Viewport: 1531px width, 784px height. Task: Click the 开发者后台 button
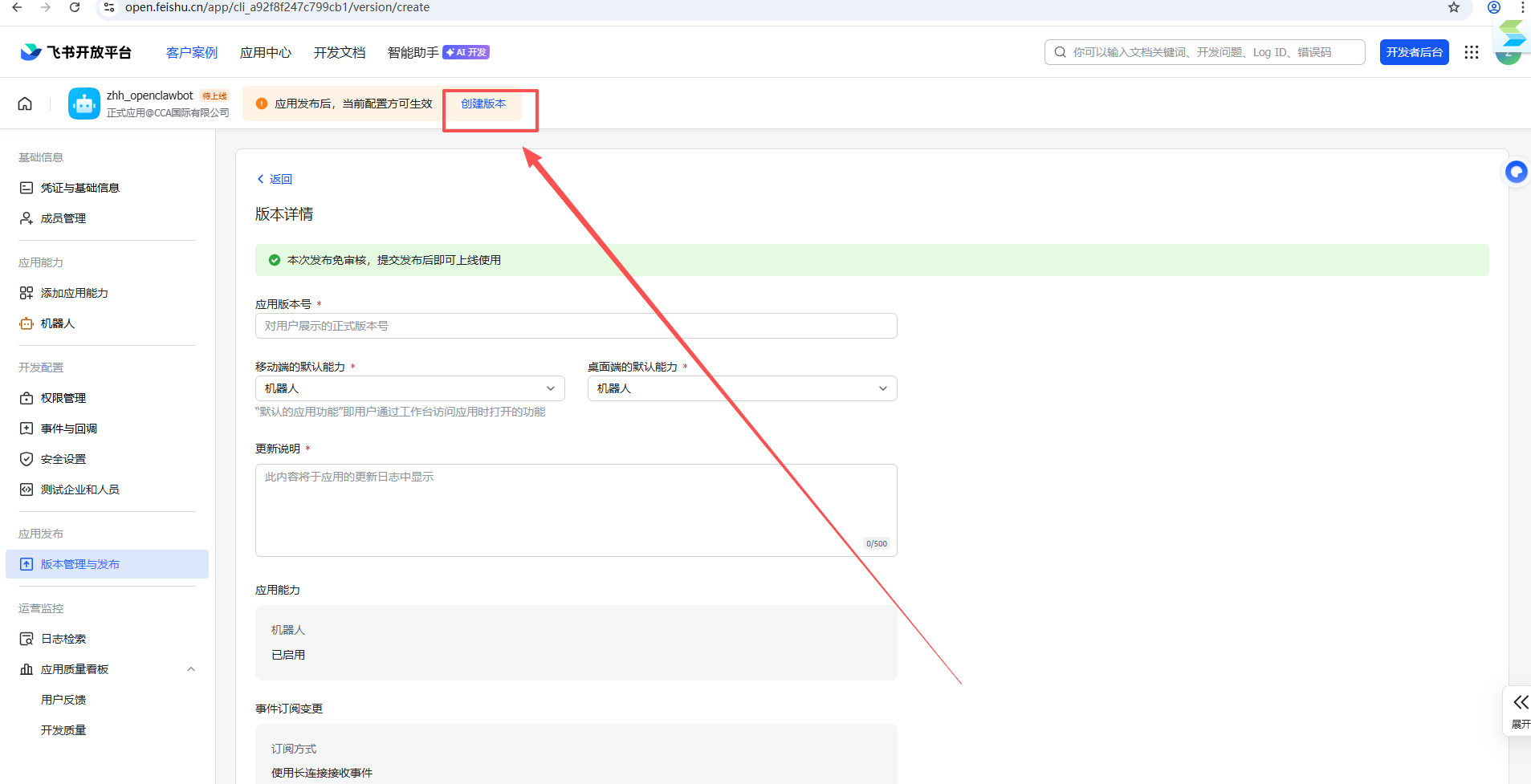[1414, 52]
